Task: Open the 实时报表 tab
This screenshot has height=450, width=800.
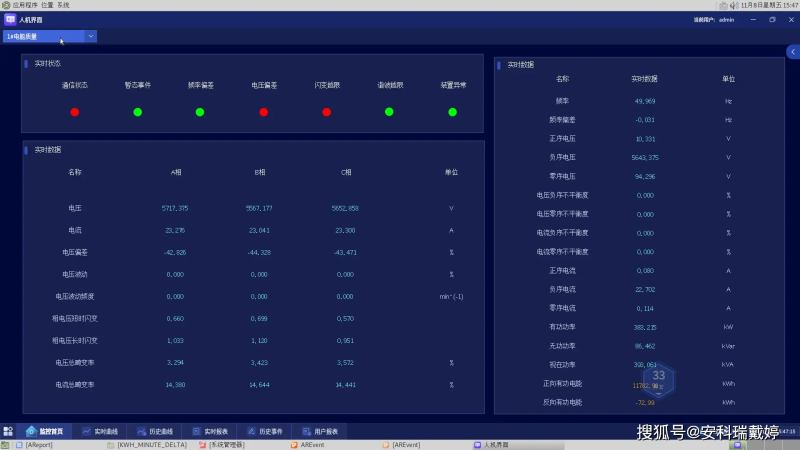Action: [x=210, y=431]
